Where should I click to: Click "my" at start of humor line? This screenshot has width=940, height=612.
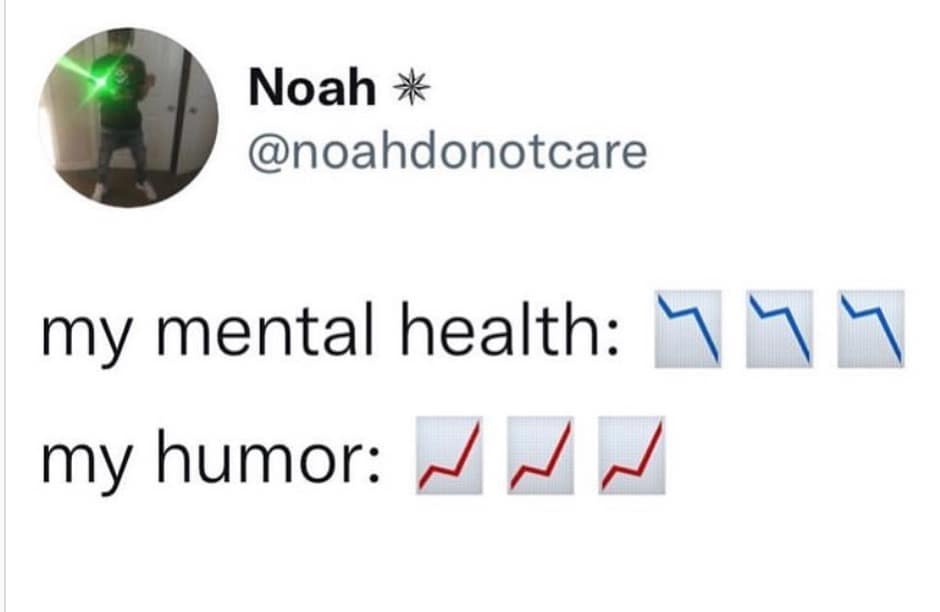(85, 463)
